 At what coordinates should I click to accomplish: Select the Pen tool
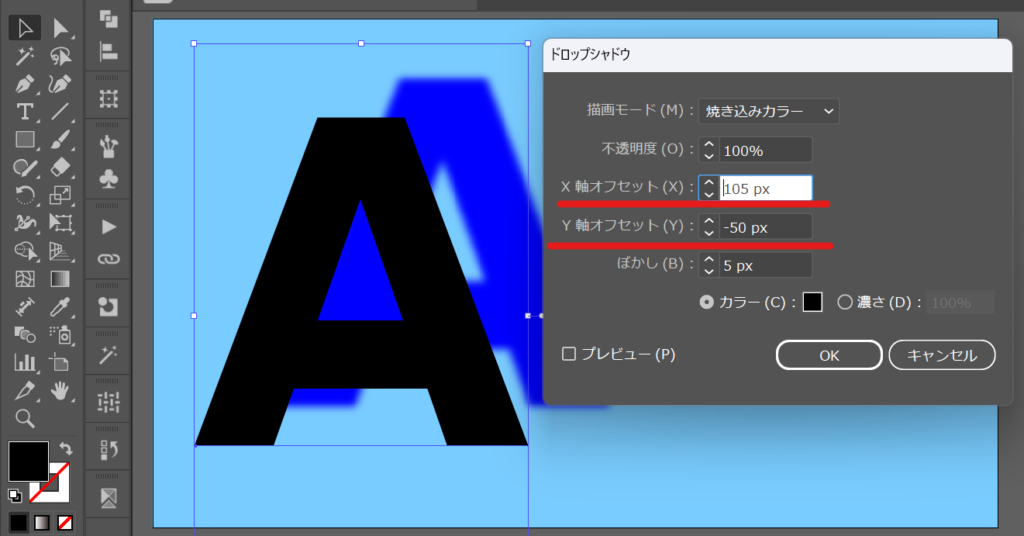click(25, 84)
